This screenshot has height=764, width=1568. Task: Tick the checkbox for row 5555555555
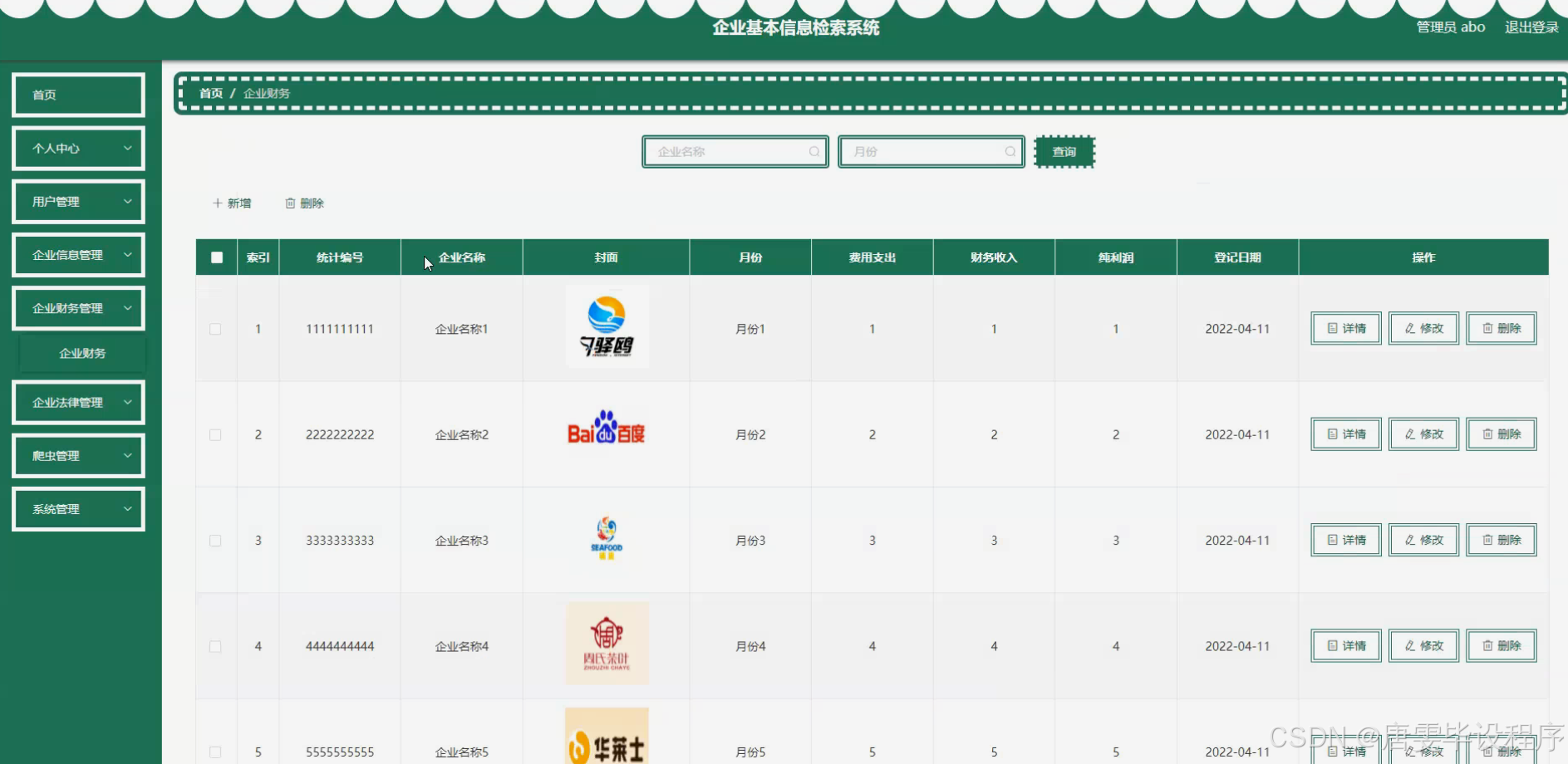click(215, 752)
